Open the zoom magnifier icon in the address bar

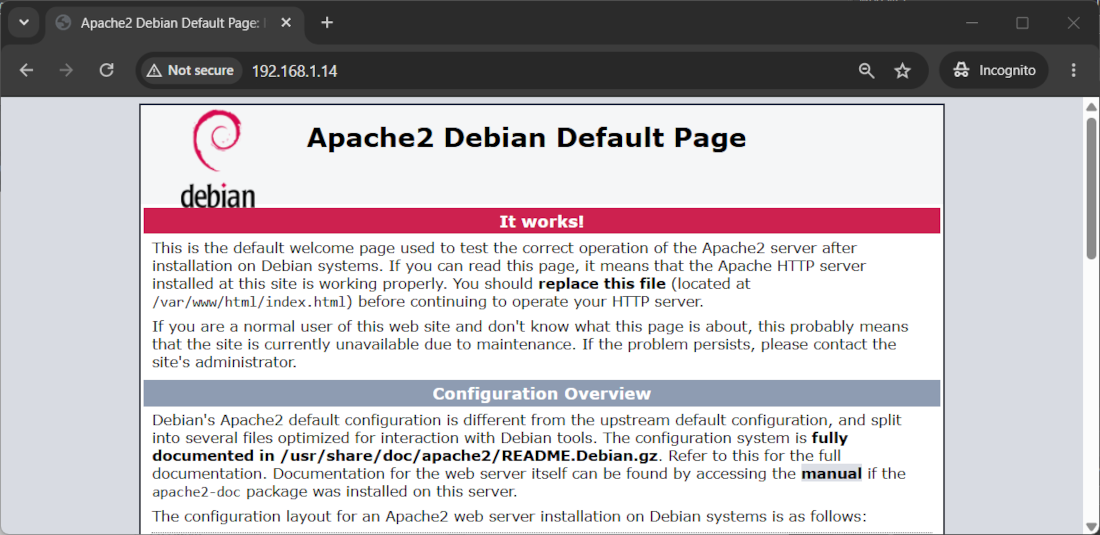[867, 70]
